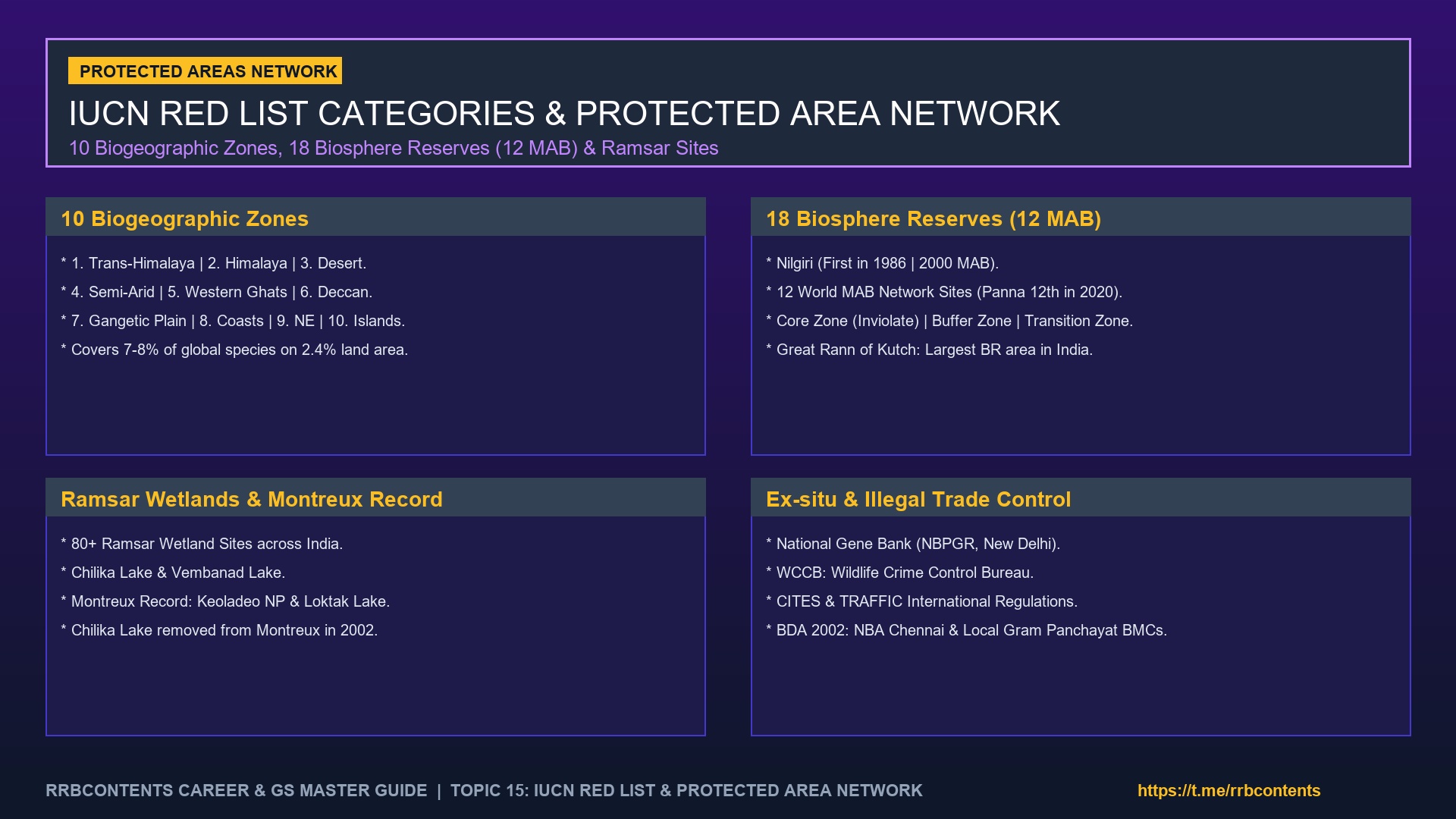Click the Nilgiri First in 1986 bullet
This screenshot has height=819, width=1456.
pos(883,263)
